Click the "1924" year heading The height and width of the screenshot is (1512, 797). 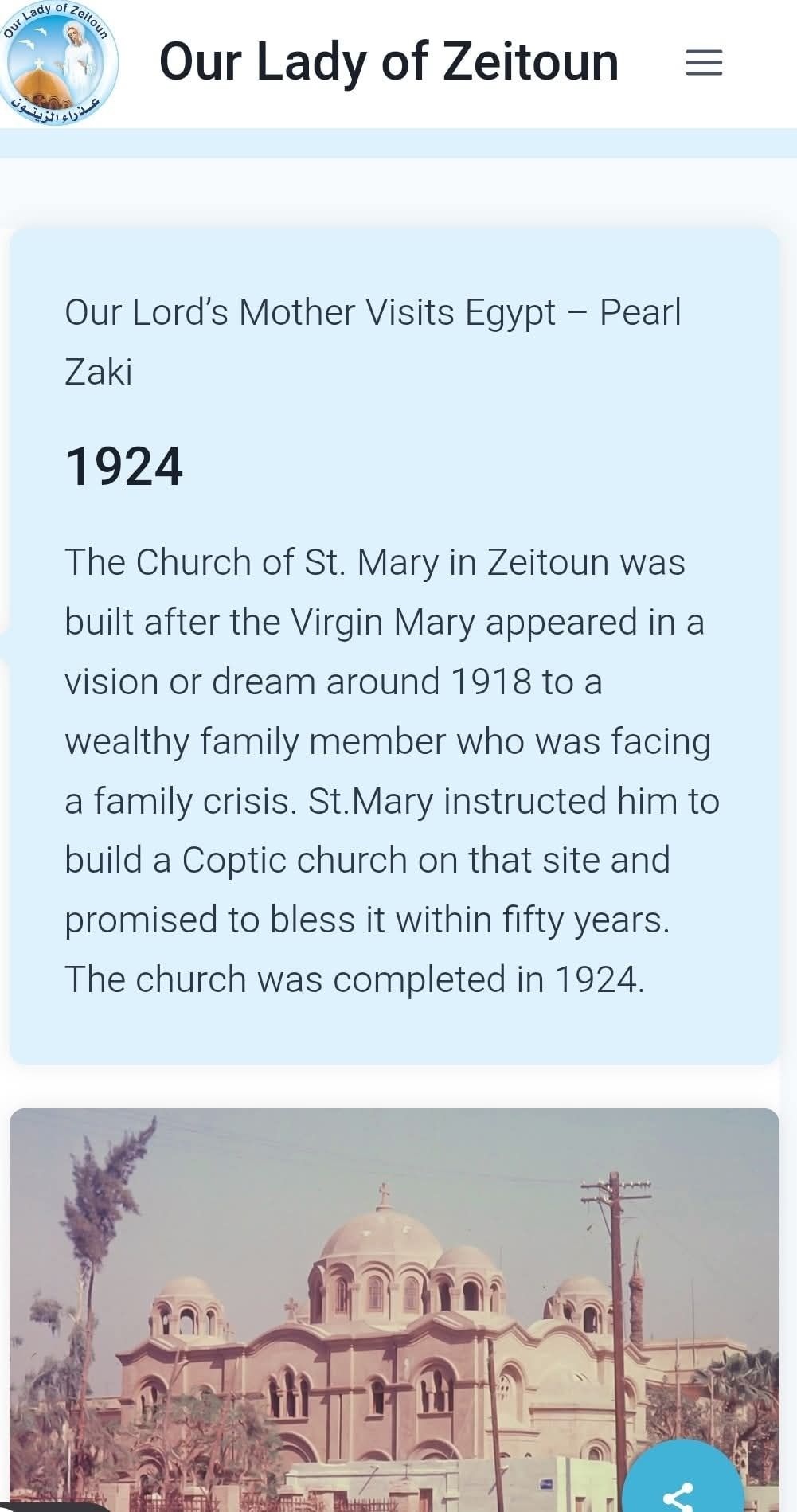(x=124, y=467)
